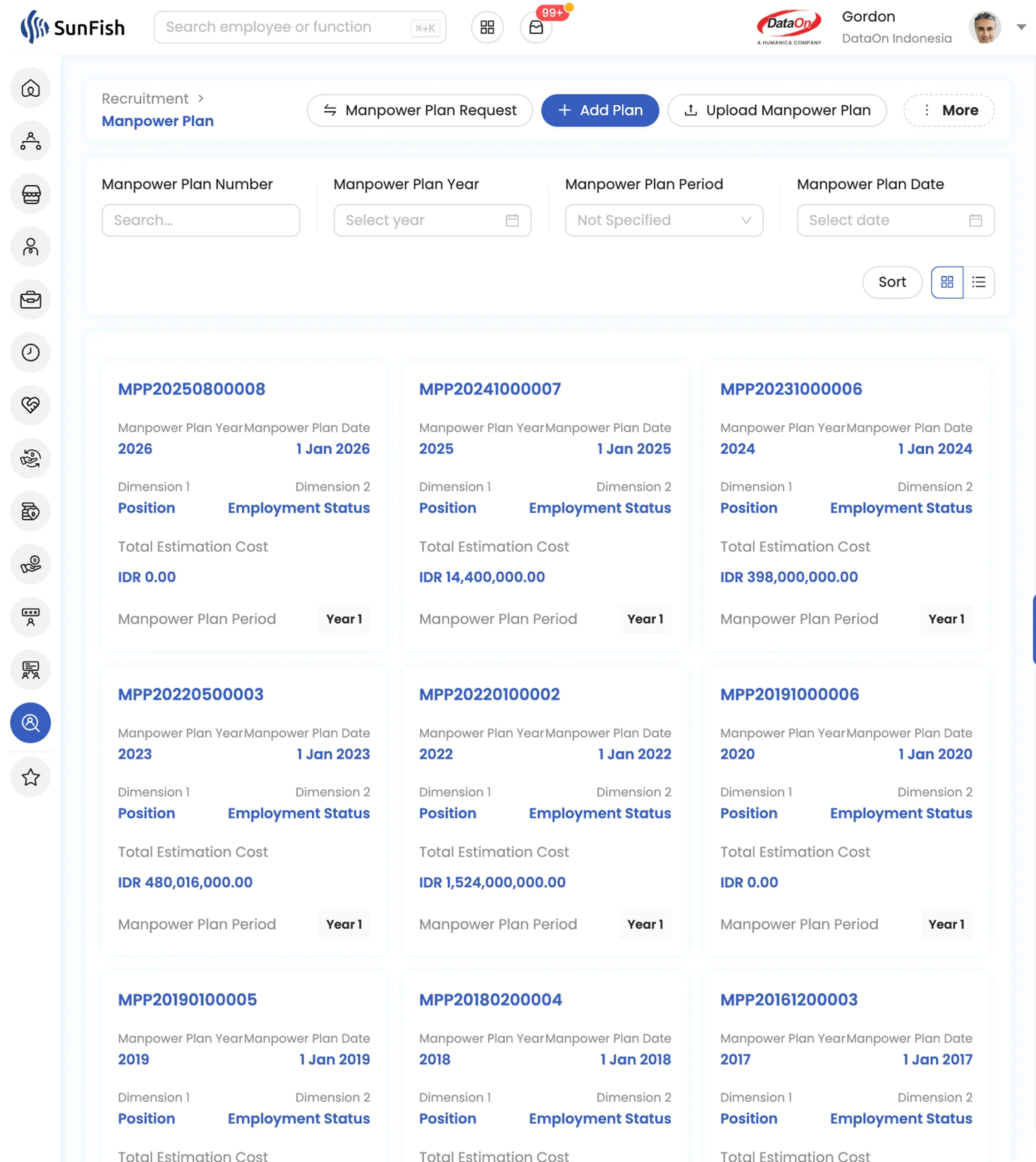Click the IDR 1,524,000,000.00 cost value
Viewport: 1036px width, 1162px height.
pyautogui.click(x=492, y=882)
